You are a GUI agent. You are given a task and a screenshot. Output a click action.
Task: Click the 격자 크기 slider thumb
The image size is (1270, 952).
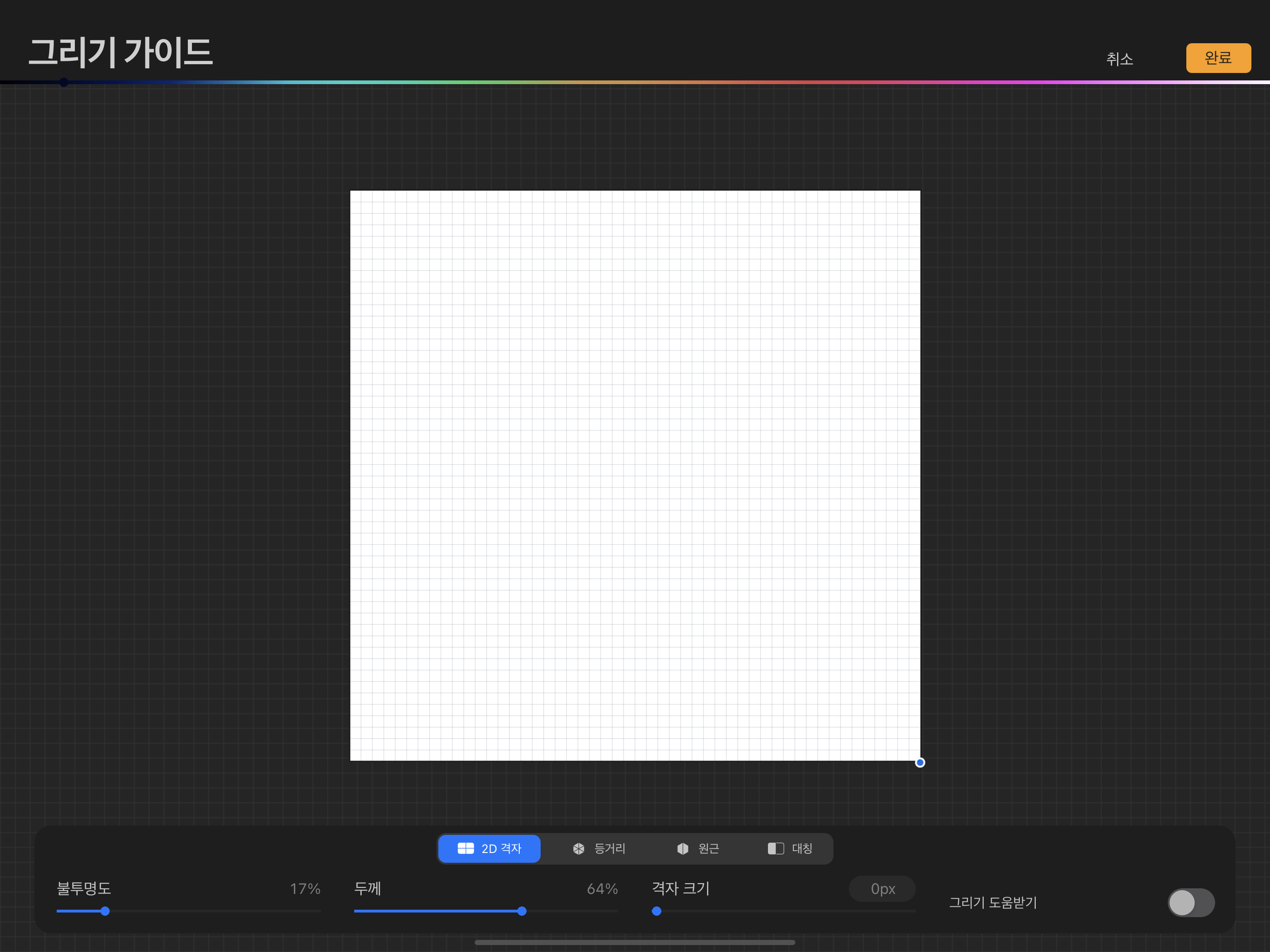656,911
